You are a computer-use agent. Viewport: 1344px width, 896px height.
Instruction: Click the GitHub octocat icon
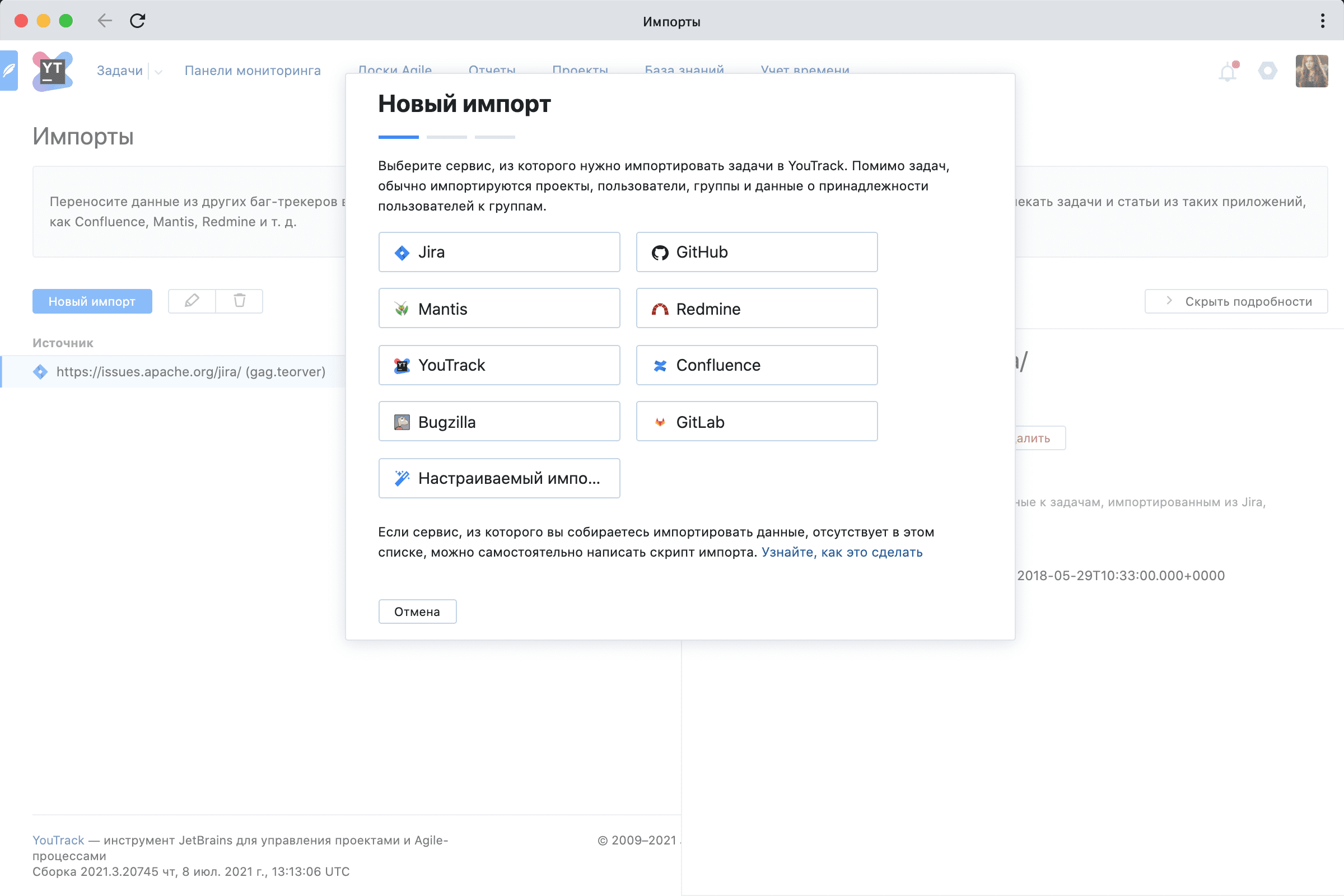pyautogui.click(x=660, y=253)
